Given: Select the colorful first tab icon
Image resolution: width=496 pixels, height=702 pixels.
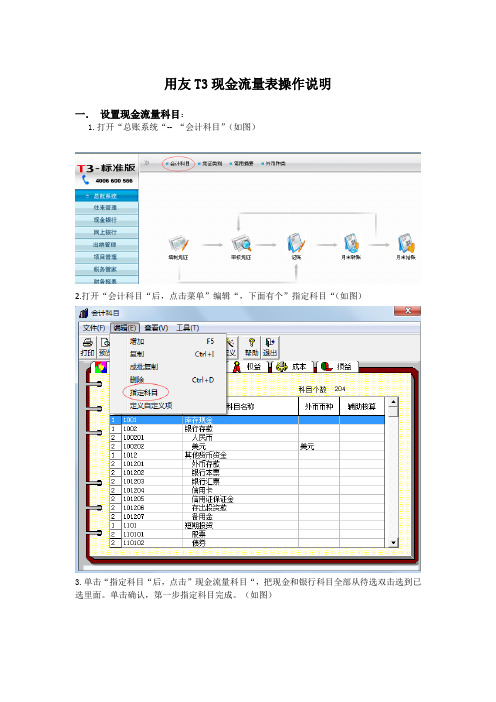Looking at the screenshot, I should pos(101,368).
